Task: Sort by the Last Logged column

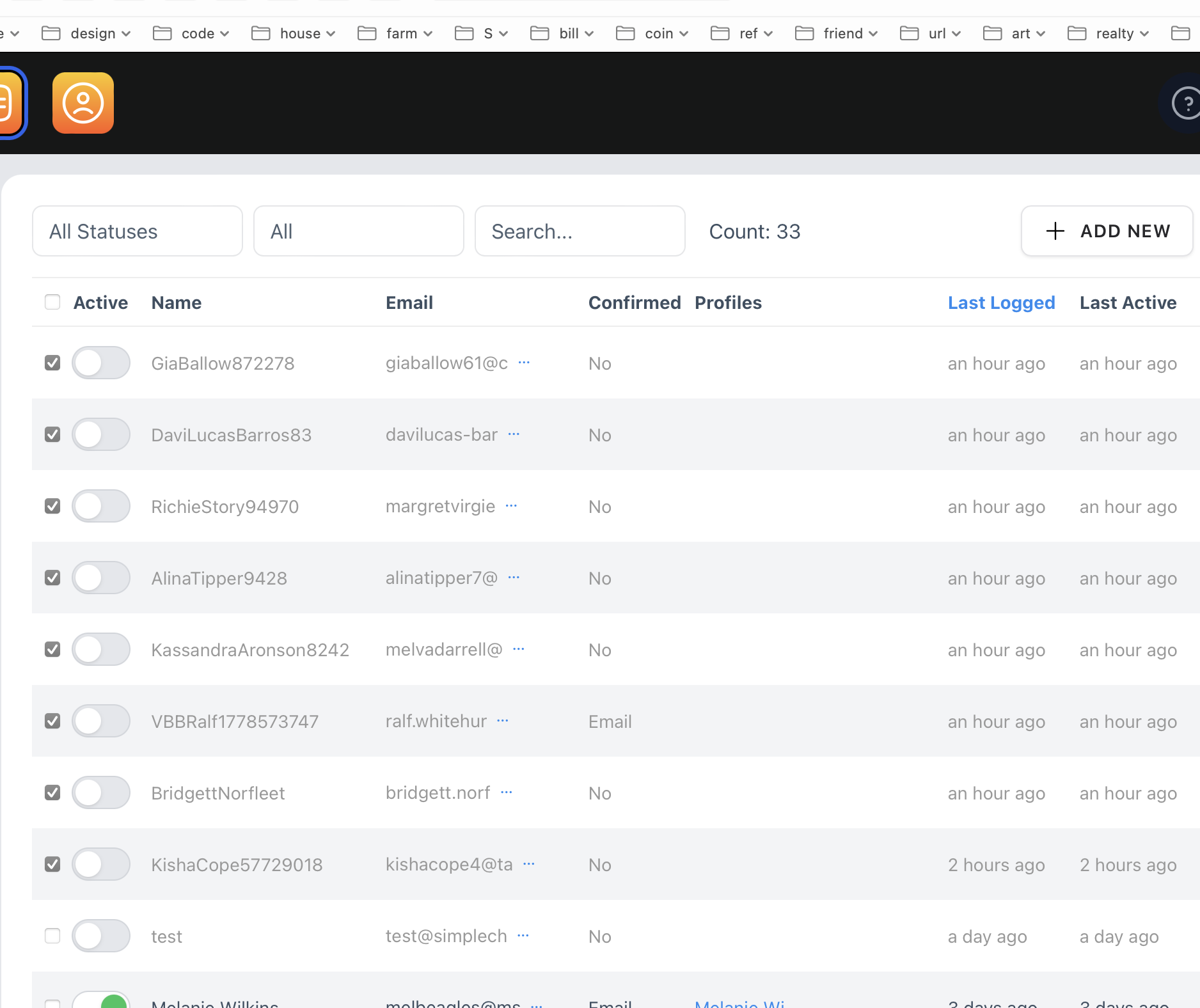Action: point(1001,303)
